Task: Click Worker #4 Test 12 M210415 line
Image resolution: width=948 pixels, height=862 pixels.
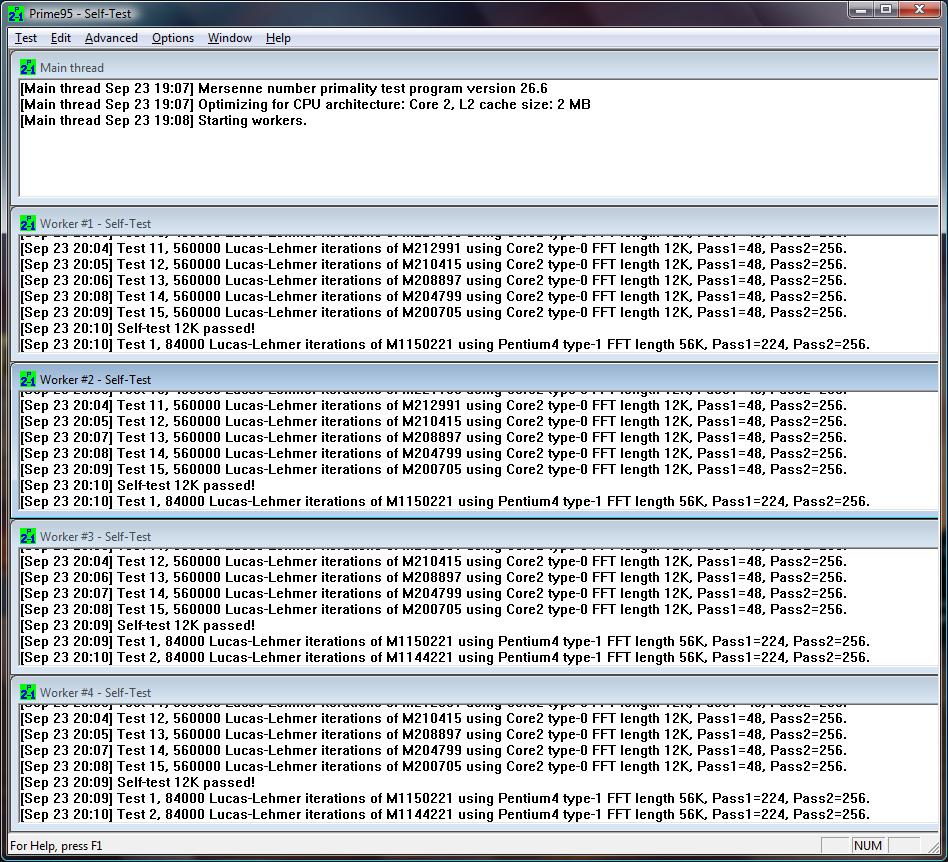Action: click(x=433, y=718)
